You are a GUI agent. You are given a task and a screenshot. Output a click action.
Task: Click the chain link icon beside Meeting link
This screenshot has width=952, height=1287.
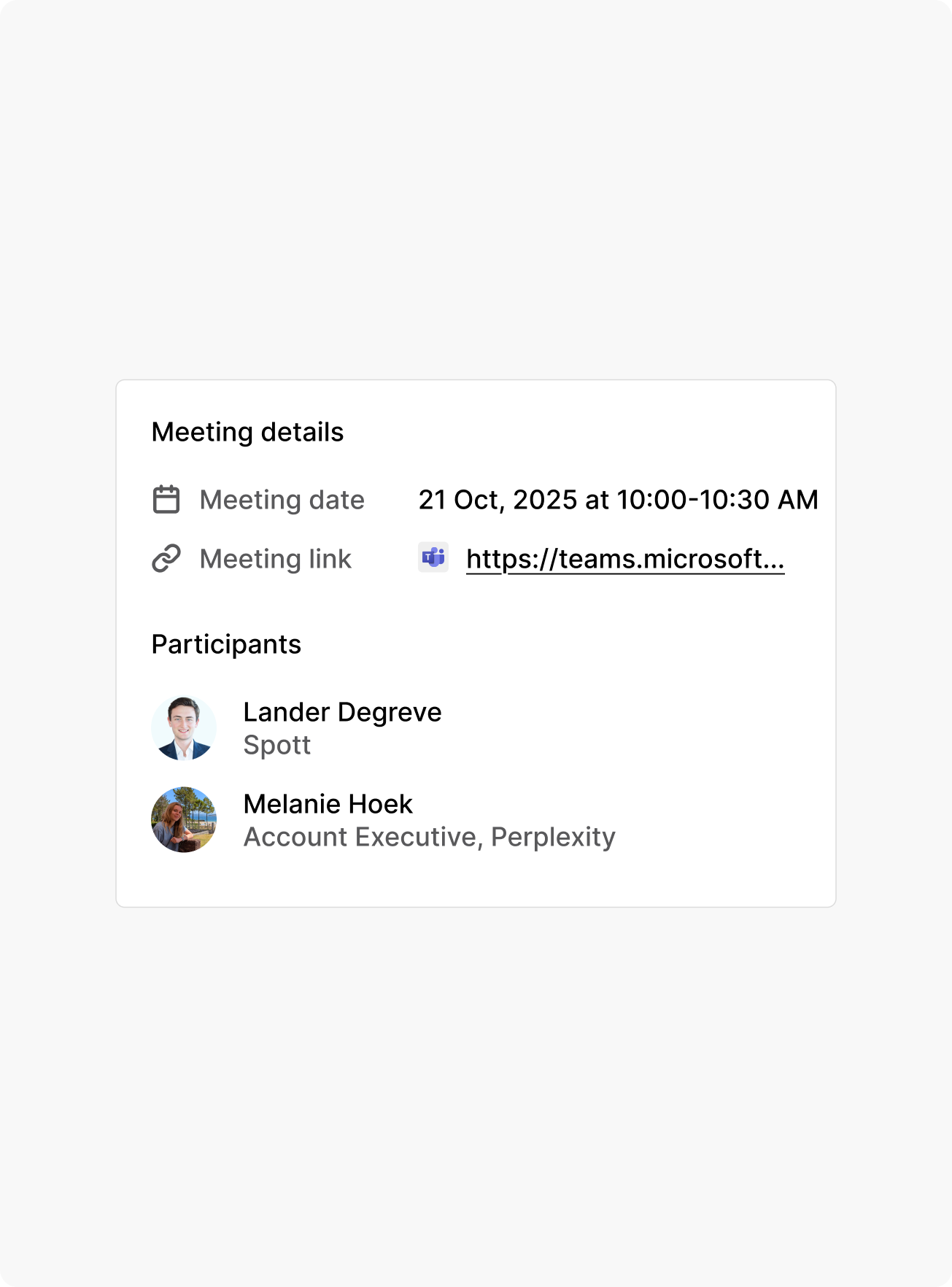[x=166, y=559]
